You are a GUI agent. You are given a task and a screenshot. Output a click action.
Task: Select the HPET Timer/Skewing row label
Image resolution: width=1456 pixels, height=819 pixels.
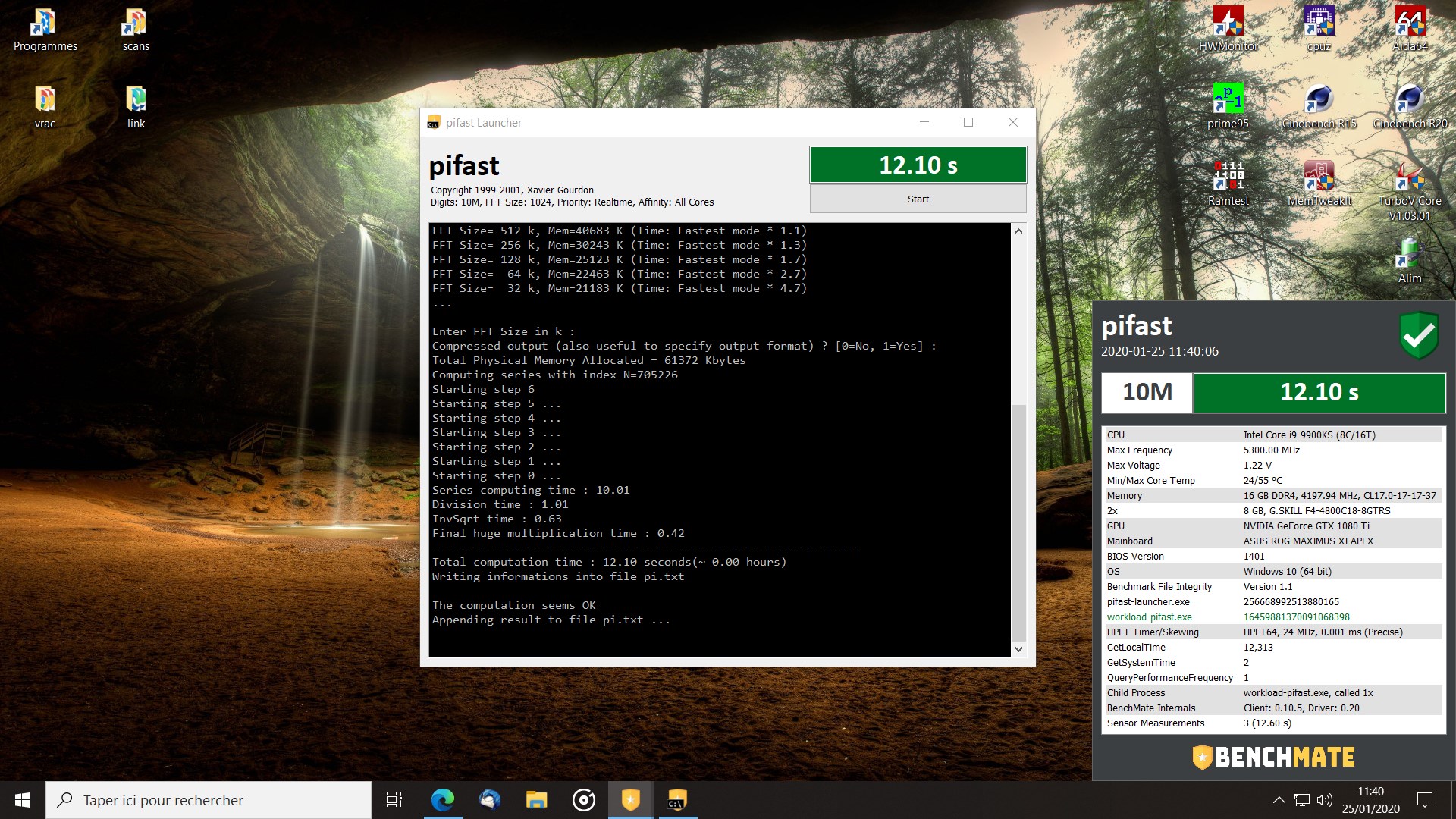point(1153,632)
